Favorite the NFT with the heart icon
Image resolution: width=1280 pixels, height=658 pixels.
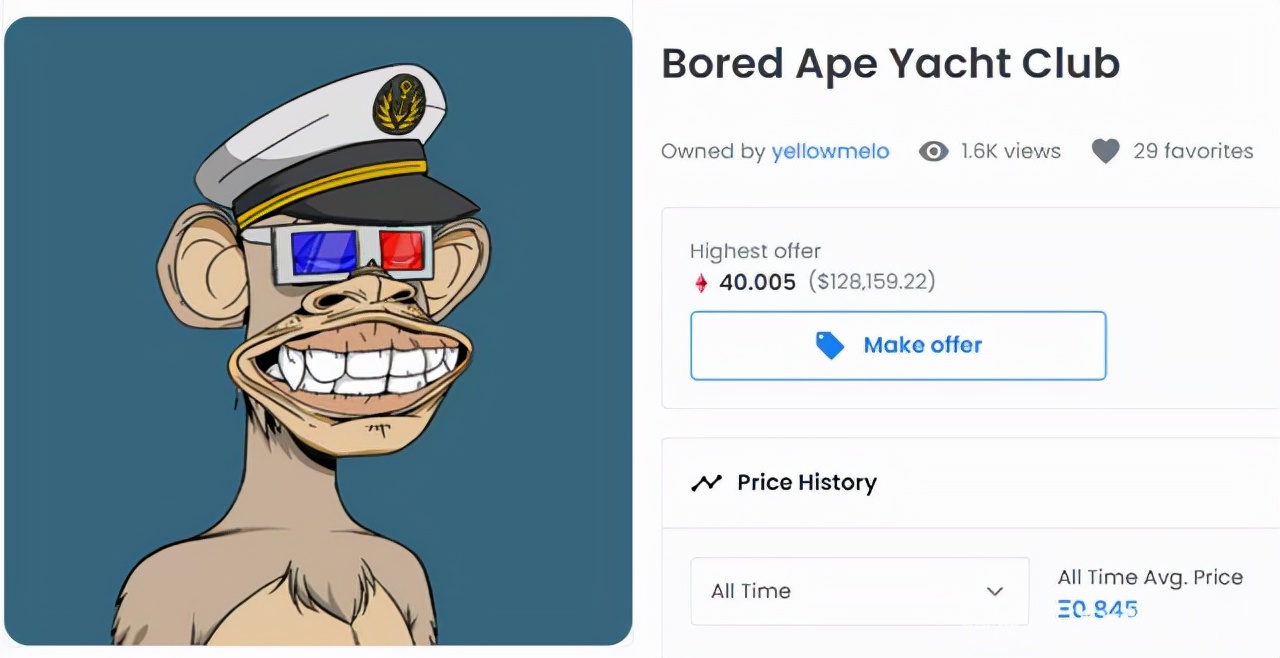tap(1105, 152)
